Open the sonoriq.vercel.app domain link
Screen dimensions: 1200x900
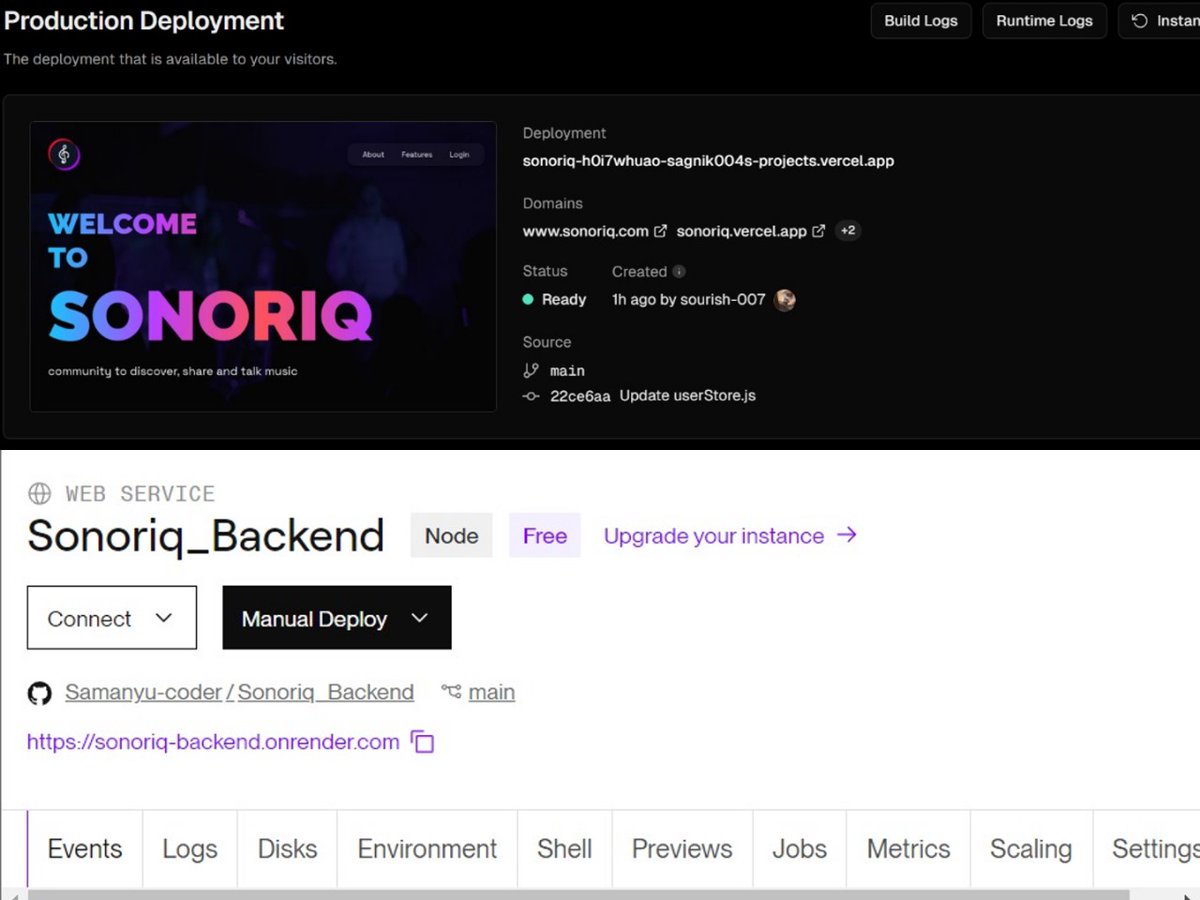741,231
